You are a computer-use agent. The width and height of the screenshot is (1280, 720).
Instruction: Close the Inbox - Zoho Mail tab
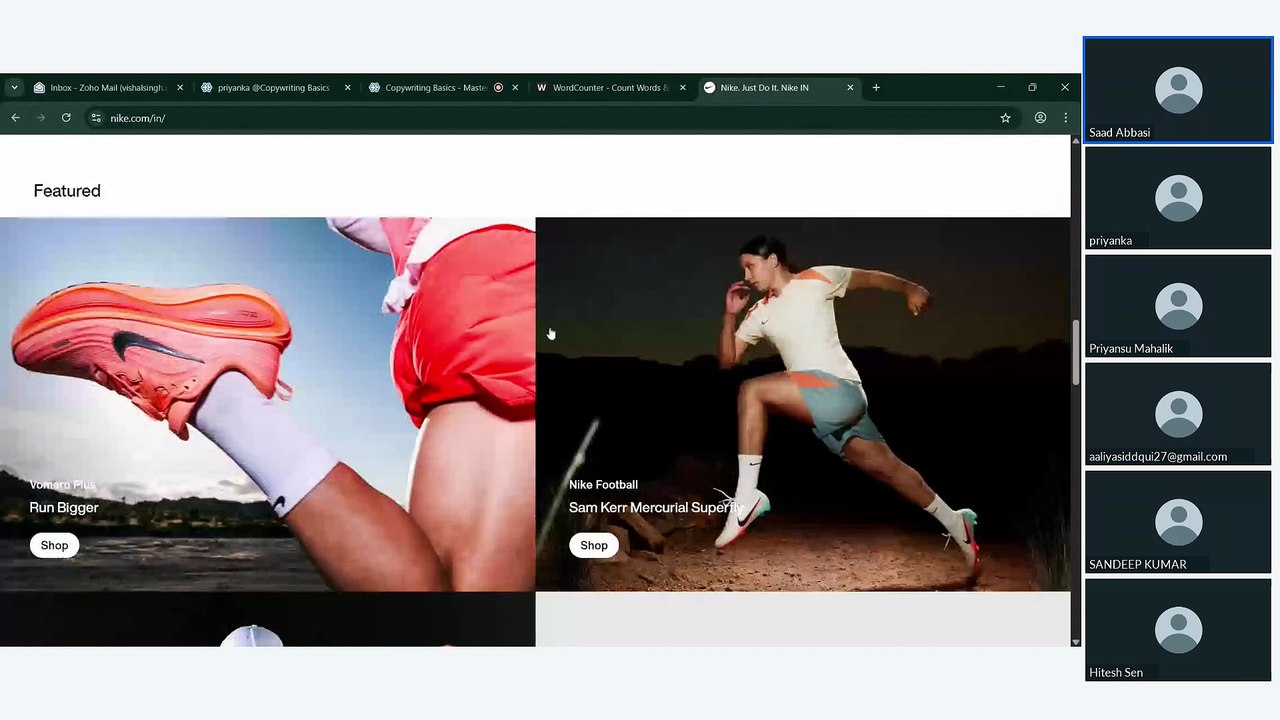180,88
